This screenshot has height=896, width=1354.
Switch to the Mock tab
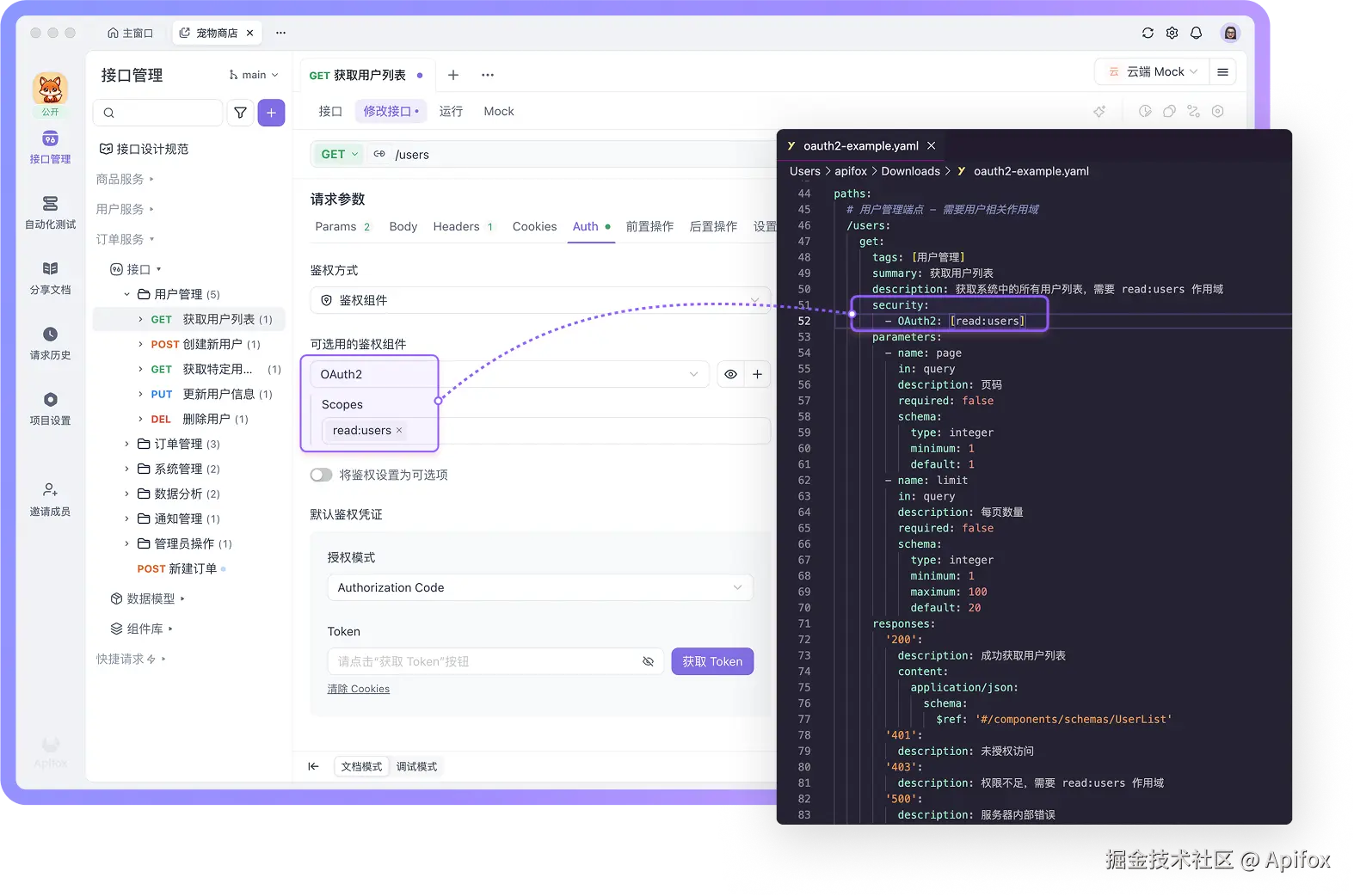coord(499,111)
